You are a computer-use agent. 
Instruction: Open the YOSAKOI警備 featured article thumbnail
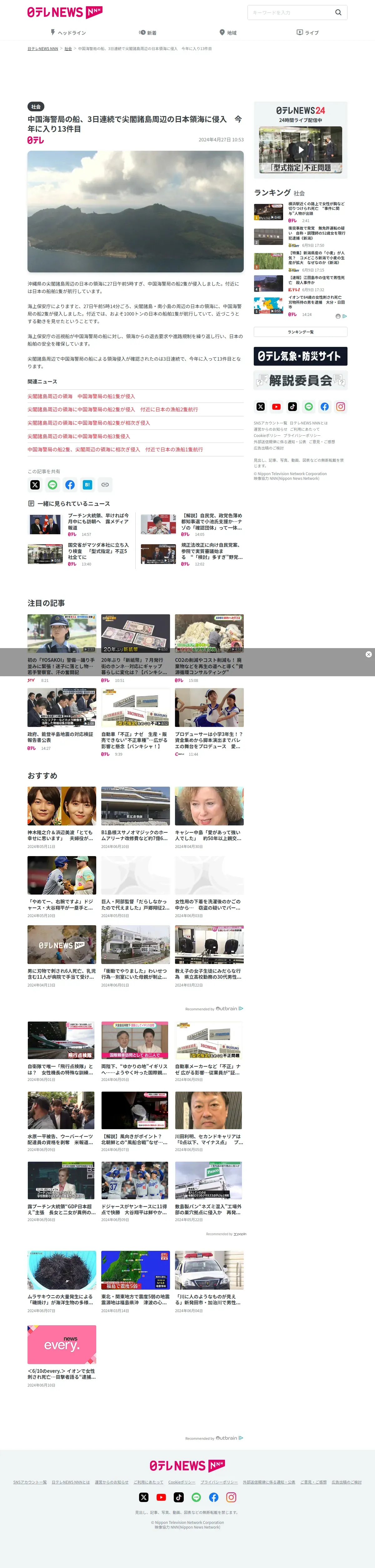[x=61, y=634]
